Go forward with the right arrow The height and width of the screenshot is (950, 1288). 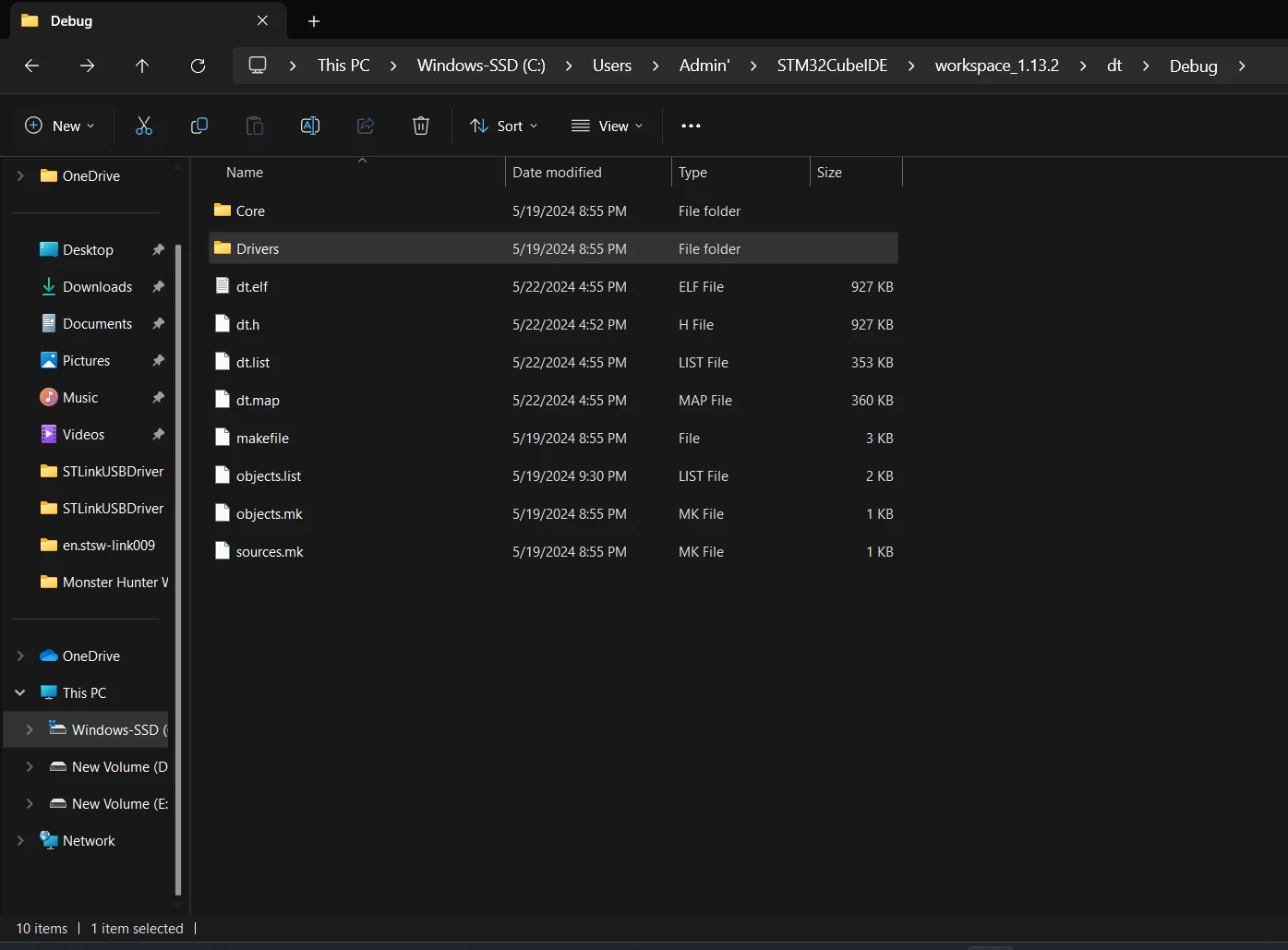87,66
